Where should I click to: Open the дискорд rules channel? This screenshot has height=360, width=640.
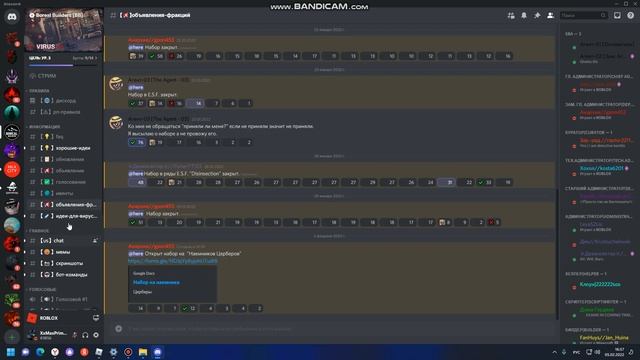[63, 100]
